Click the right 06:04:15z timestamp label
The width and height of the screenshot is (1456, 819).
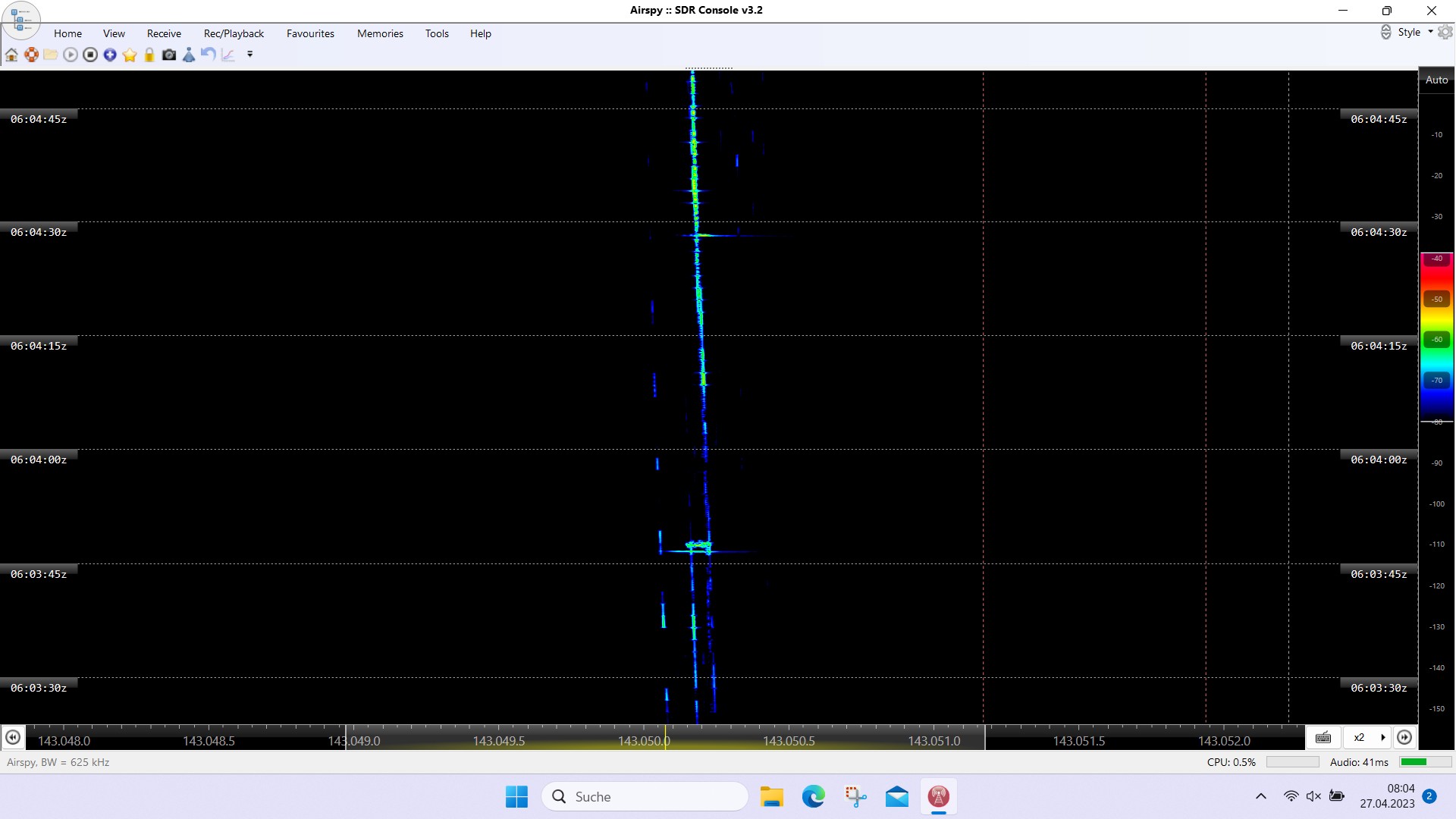coord(1379,346)
